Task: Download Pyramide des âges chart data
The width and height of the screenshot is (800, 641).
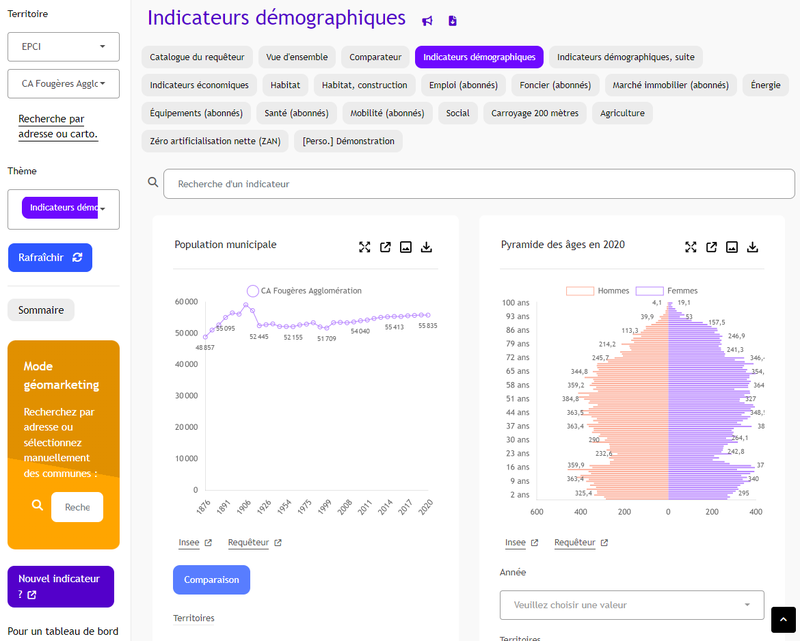Action: tap(753, 247)
